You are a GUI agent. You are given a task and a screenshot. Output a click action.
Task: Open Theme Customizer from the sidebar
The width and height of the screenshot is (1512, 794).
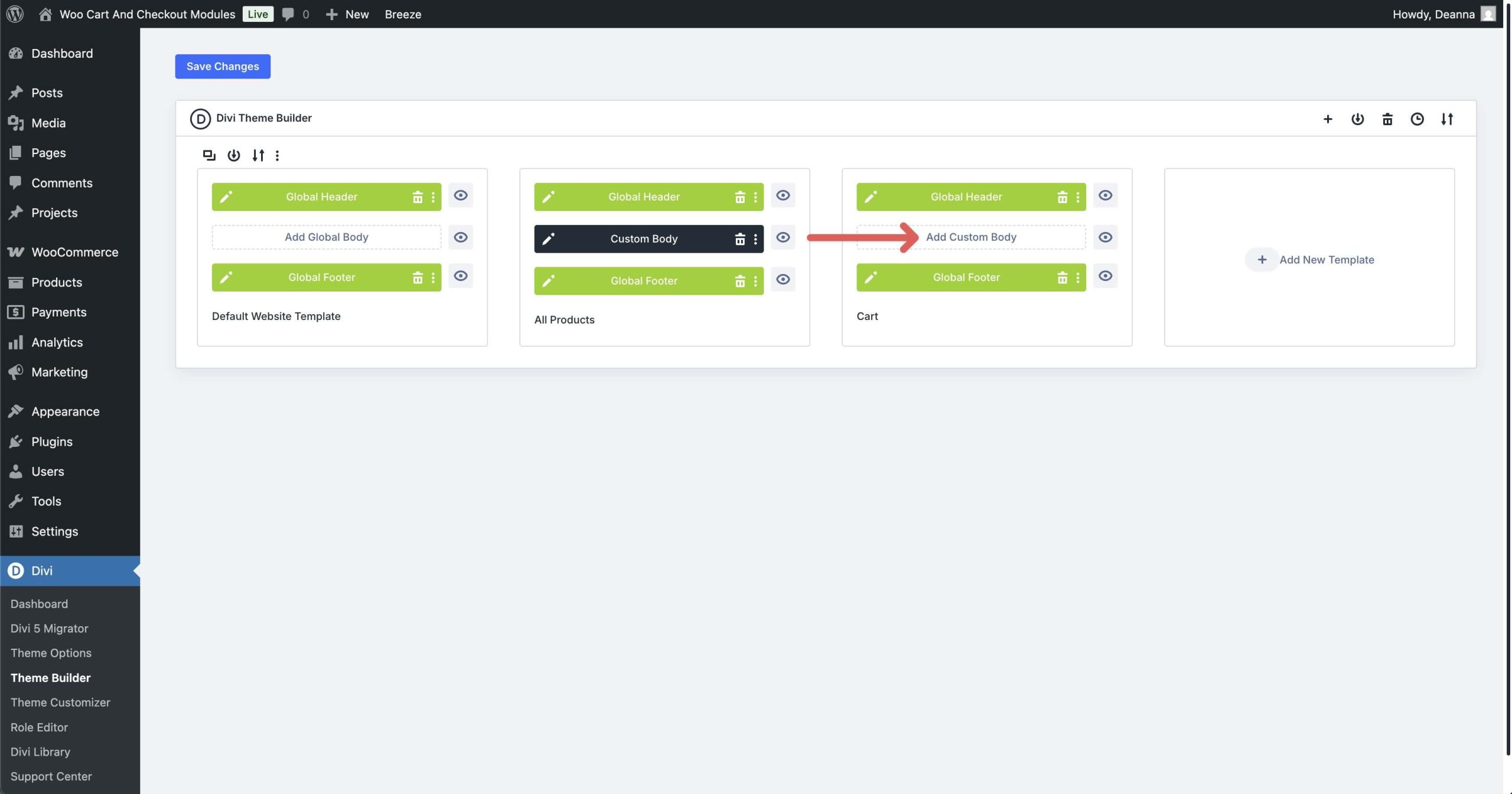[x=60, y=702]
